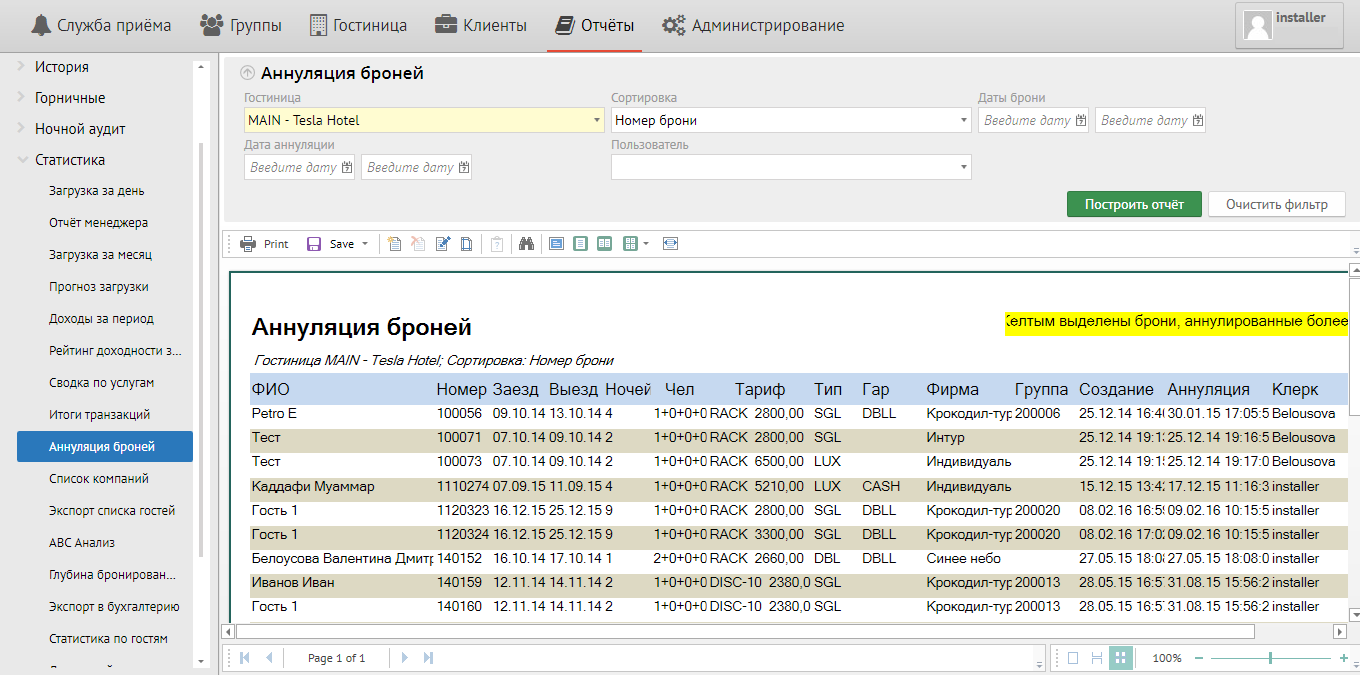The image size is (1360, 675).
Task: Collapse the Аннуляция броней filter panel
Action: pos(247,73)
